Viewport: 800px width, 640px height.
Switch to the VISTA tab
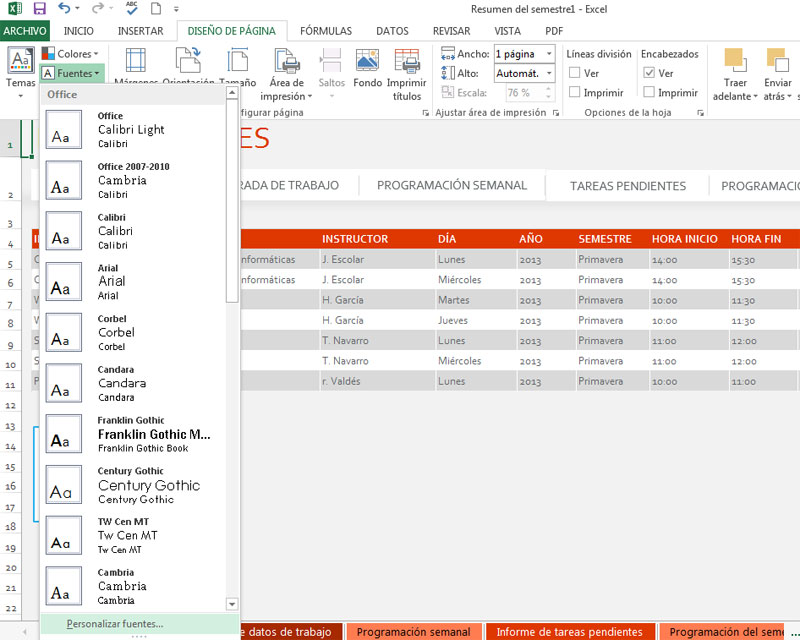point(507,31)
